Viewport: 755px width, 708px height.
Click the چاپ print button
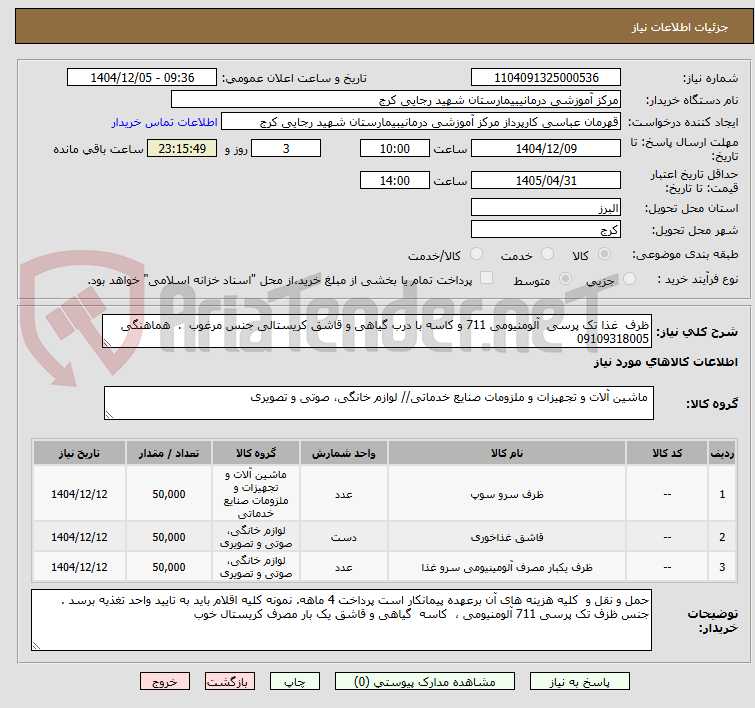pyautogui.click(x=295, y=682)
